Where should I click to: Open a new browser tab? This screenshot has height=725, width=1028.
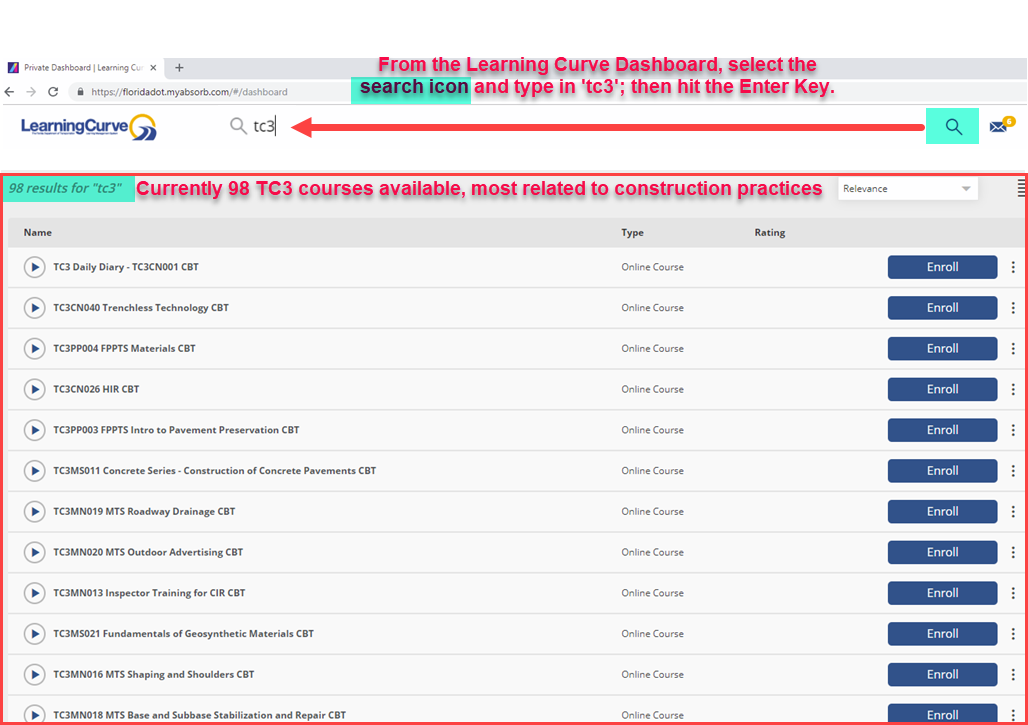(x=180, y=68)
